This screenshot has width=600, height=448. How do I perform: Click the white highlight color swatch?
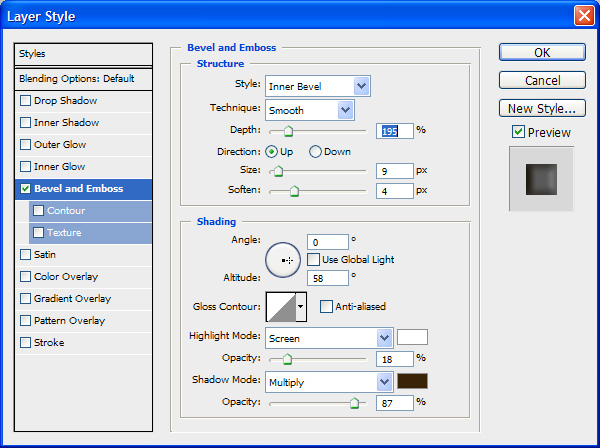click(412, 337)
